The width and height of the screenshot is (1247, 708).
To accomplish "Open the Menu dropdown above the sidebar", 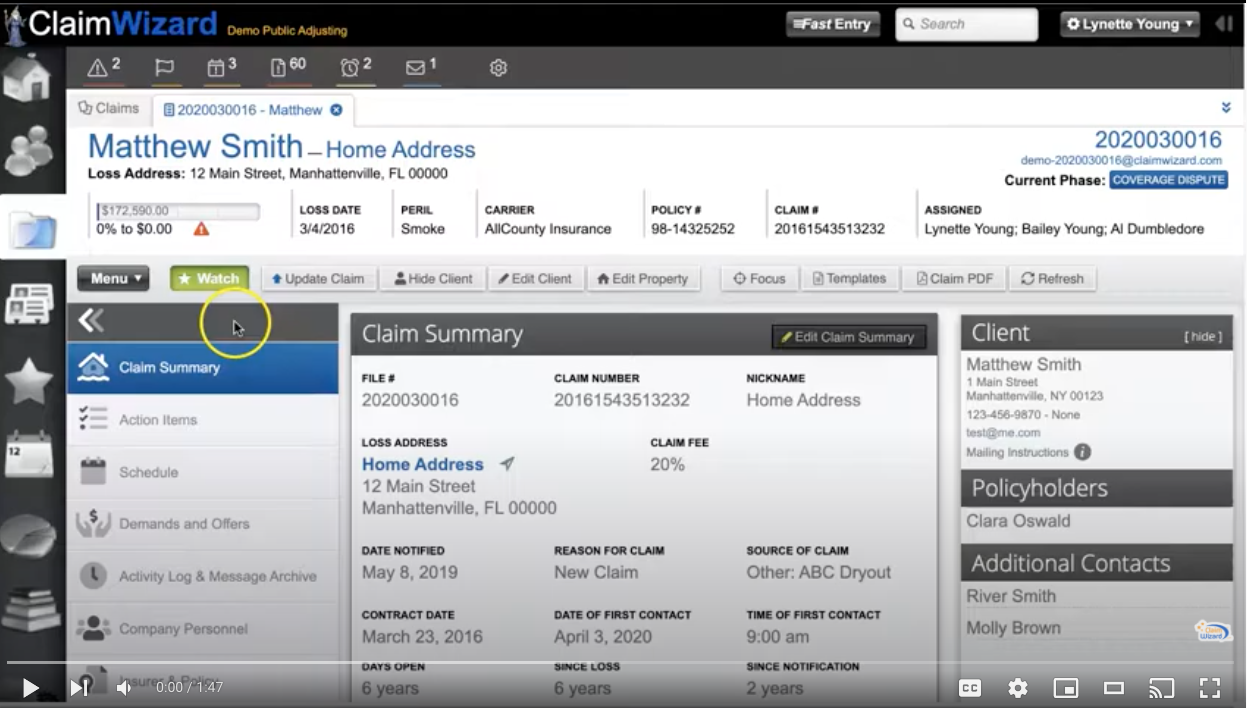I will click(112, 279).
